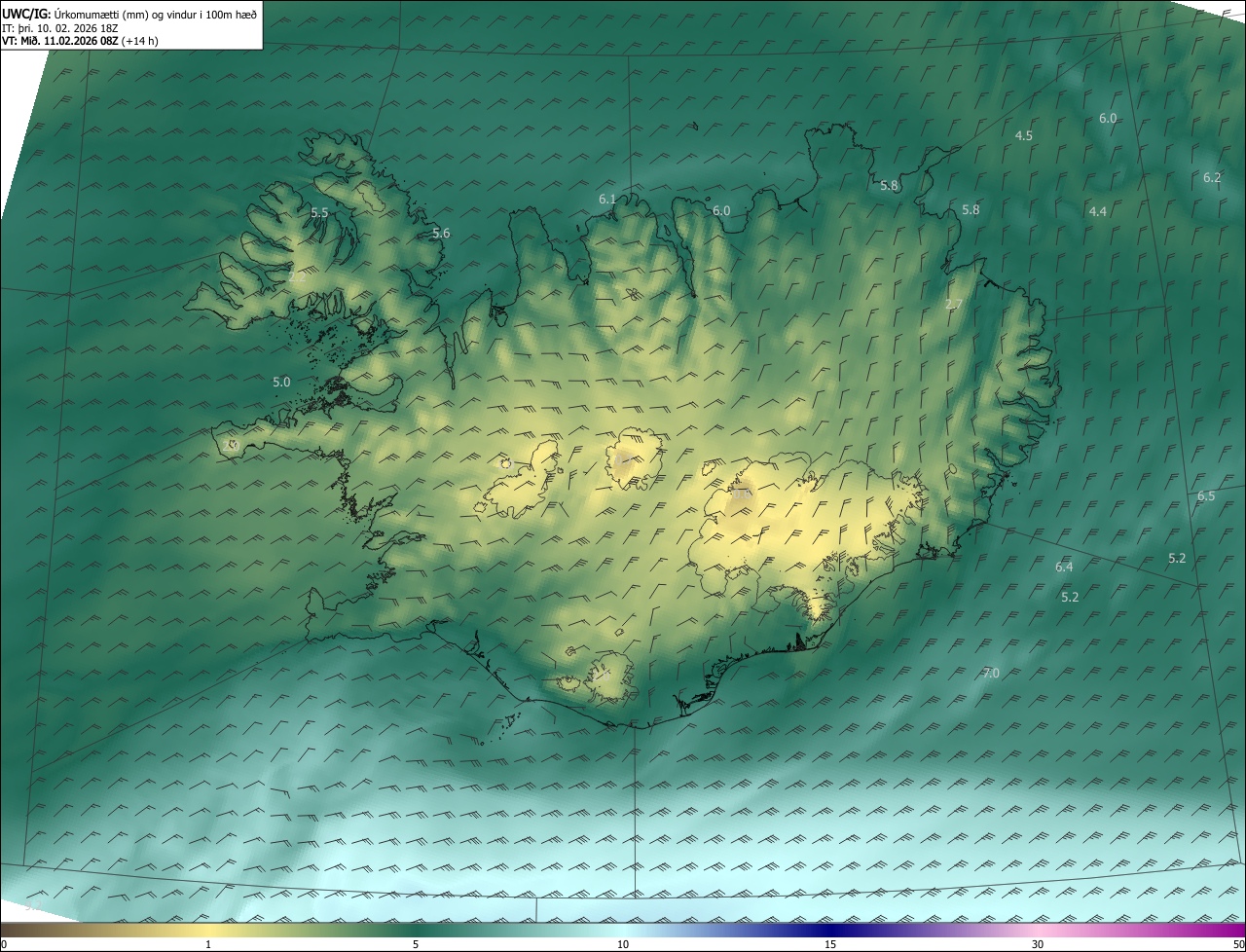This screenshot has width=1246, height=952.
Task: Click the 6.1 value label on north coast
Action: [x=607, y=199]
